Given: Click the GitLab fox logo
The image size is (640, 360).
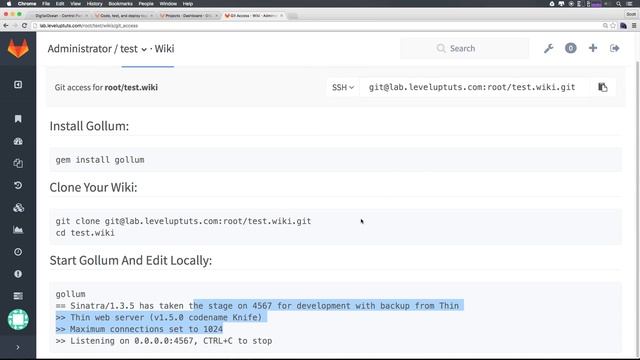Looking at the screenshot, I should point(18,49).
